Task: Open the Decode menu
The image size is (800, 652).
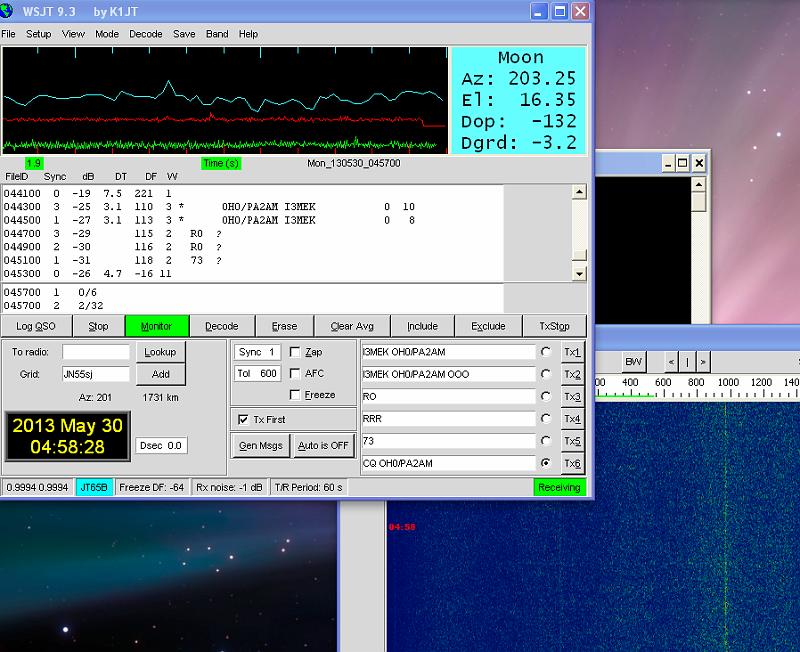Action: click(145, 34)
